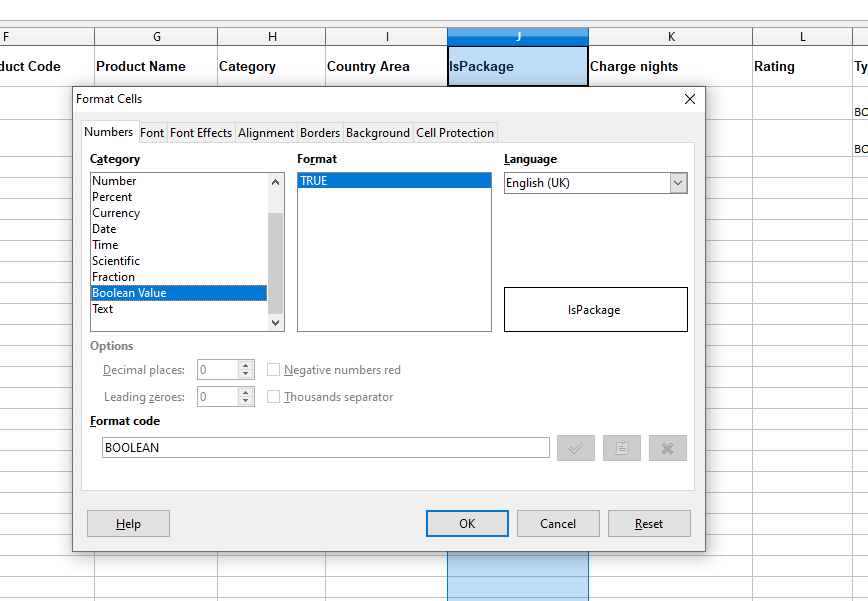Toggle Thousands separator checkbox

pos(273,397)
